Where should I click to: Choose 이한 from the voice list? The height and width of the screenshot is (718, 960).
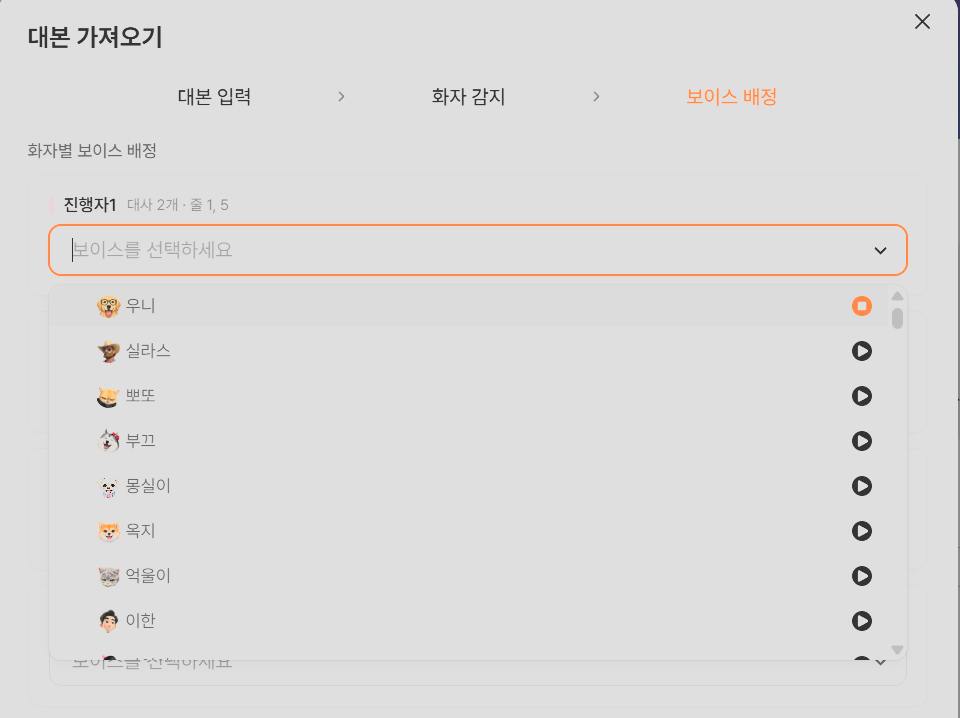141,621
